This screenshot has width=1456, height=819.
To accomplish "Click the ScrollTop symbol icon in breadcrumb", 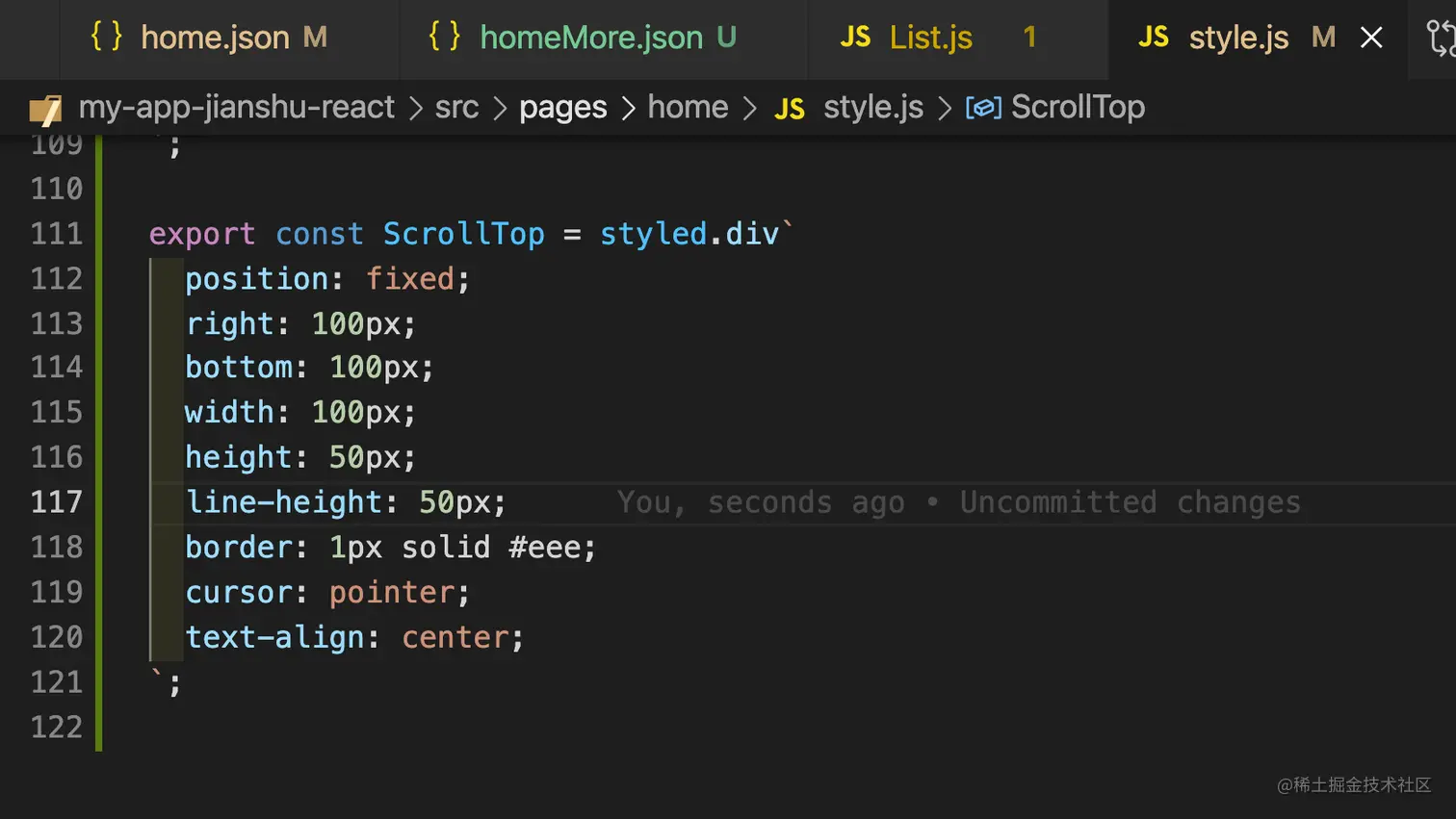I will pos(983,108).
